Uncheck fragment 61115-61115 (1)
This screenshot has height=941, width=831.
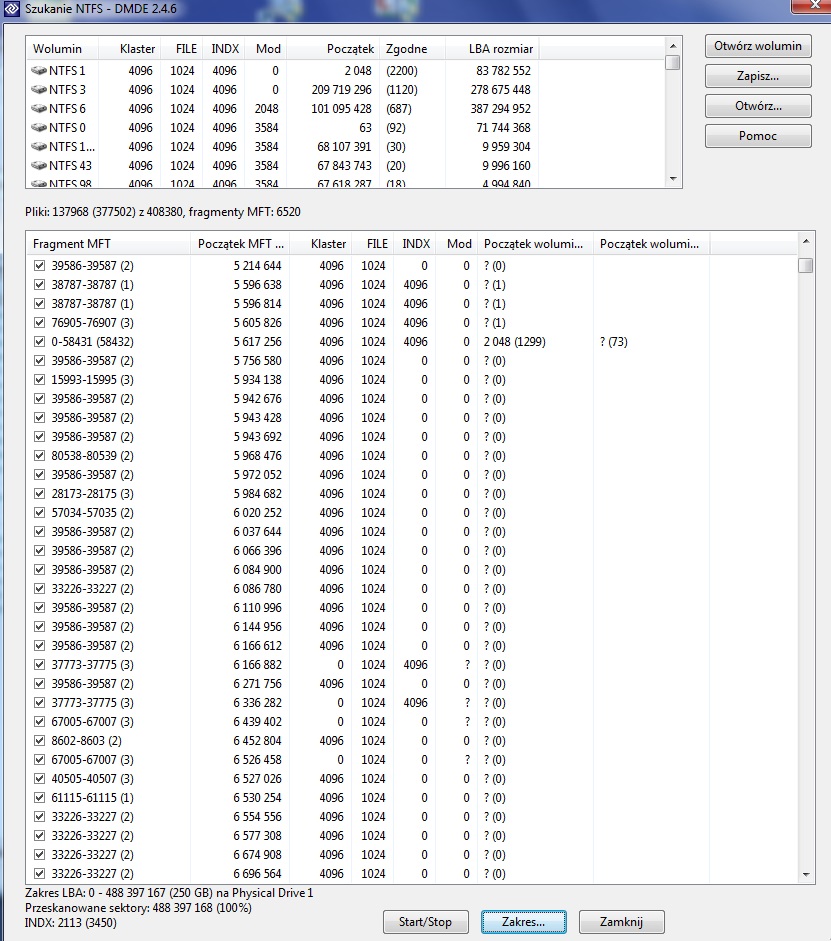tap(40, 798)
